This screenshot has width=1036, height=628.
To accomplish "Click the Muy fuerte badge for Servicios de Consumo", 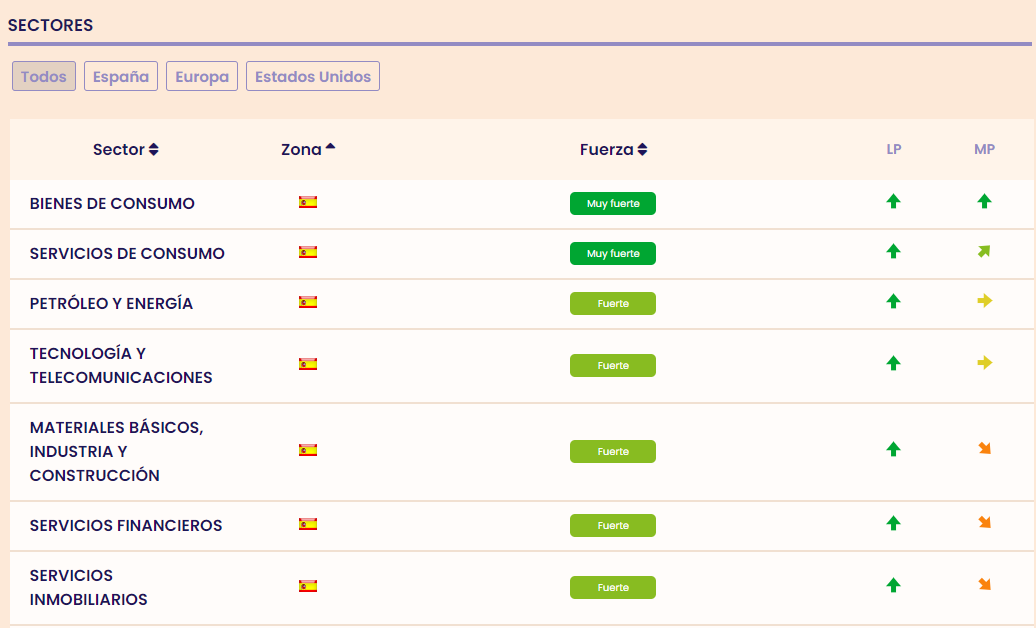I will pyautogui.click(x=613, y=254).
